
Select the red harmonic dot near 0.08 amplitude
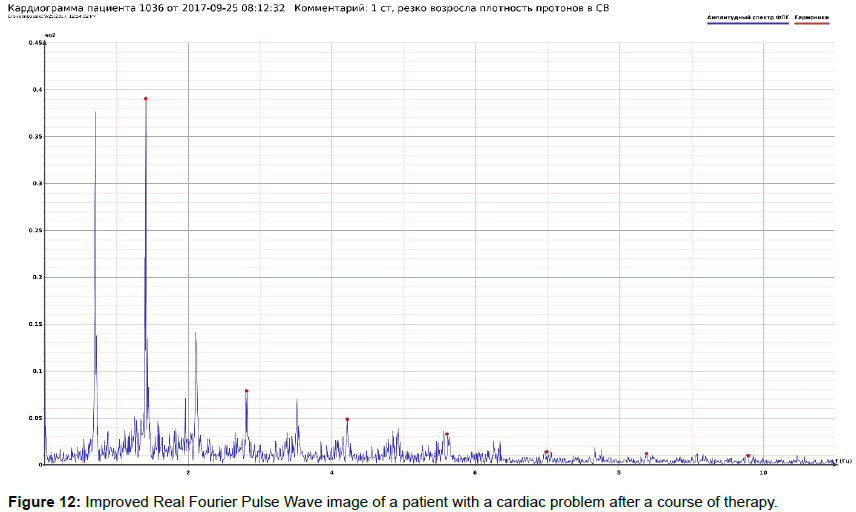point(246,391)
